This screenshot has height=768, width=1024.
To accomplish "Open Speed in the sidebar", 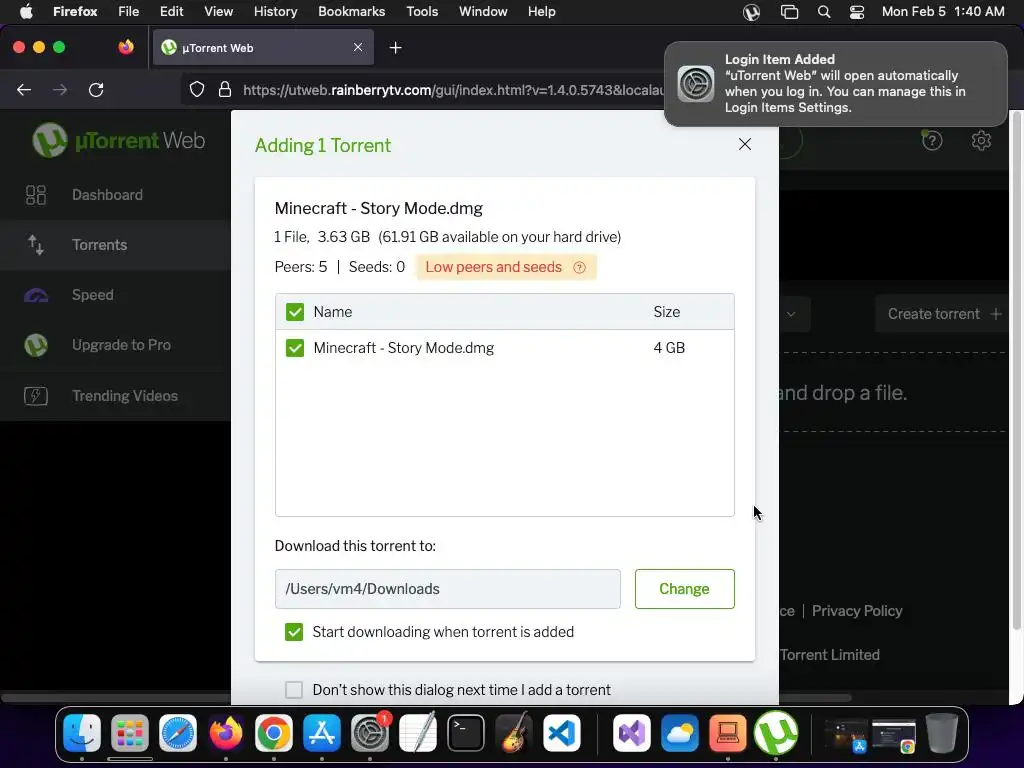I will 115,295.
